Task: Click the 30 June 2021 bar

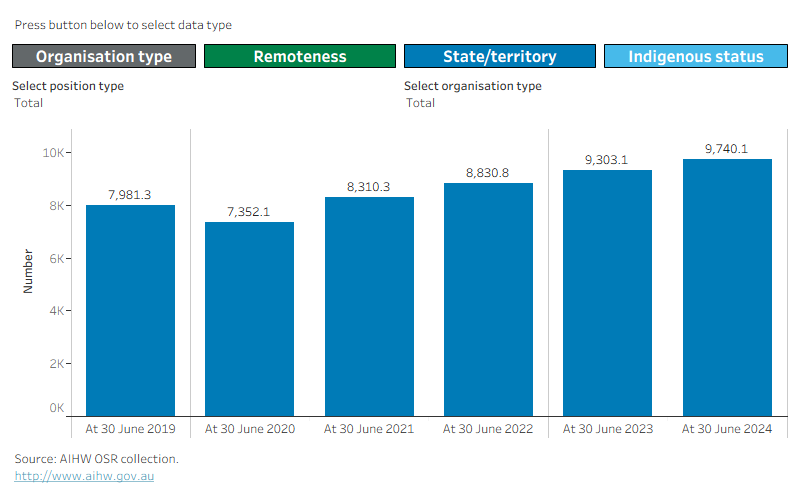Action: tap(369, 306)
